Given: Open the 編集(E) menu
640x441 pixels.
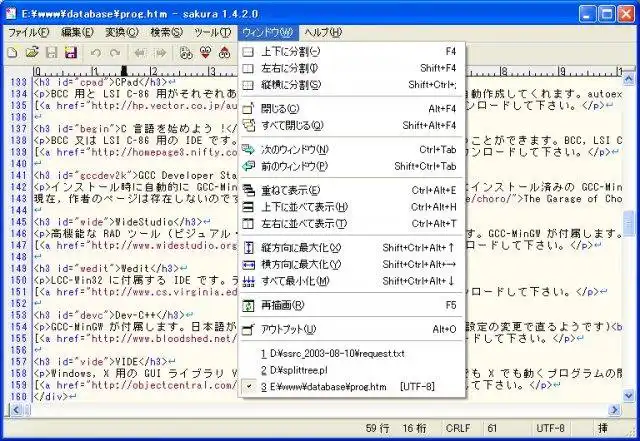Looking at the screenshot, I should 77,32.
